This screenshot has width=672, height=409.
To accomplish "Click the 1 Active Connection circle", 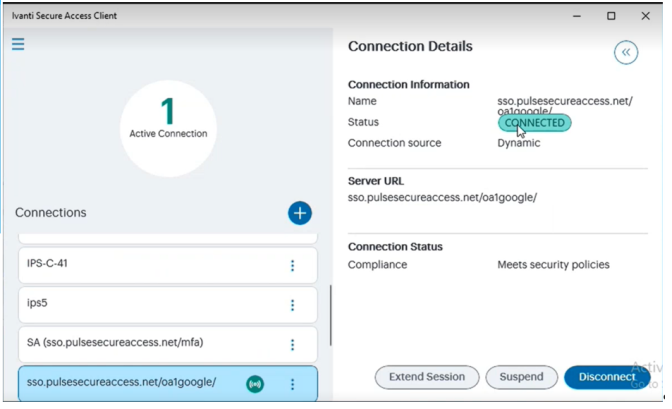I will coord(168,129).
